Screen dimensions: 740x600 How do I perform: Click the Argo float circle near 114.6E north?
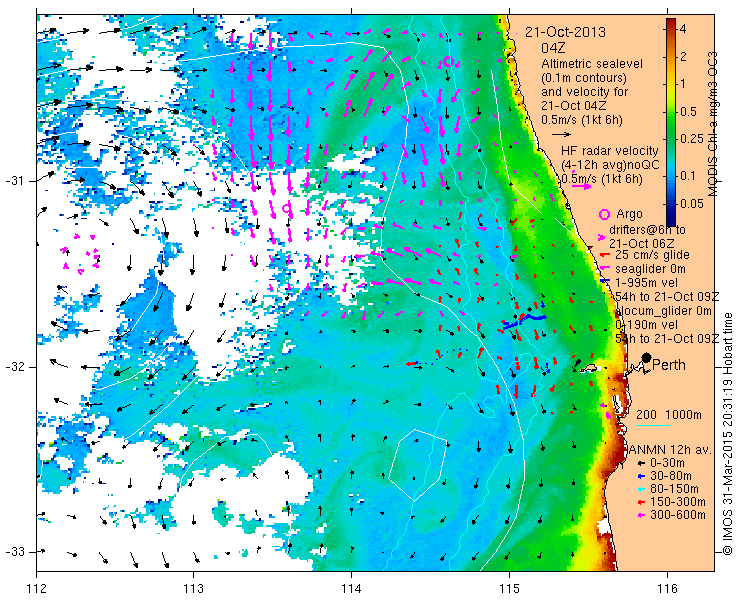(x=448, y=61)
